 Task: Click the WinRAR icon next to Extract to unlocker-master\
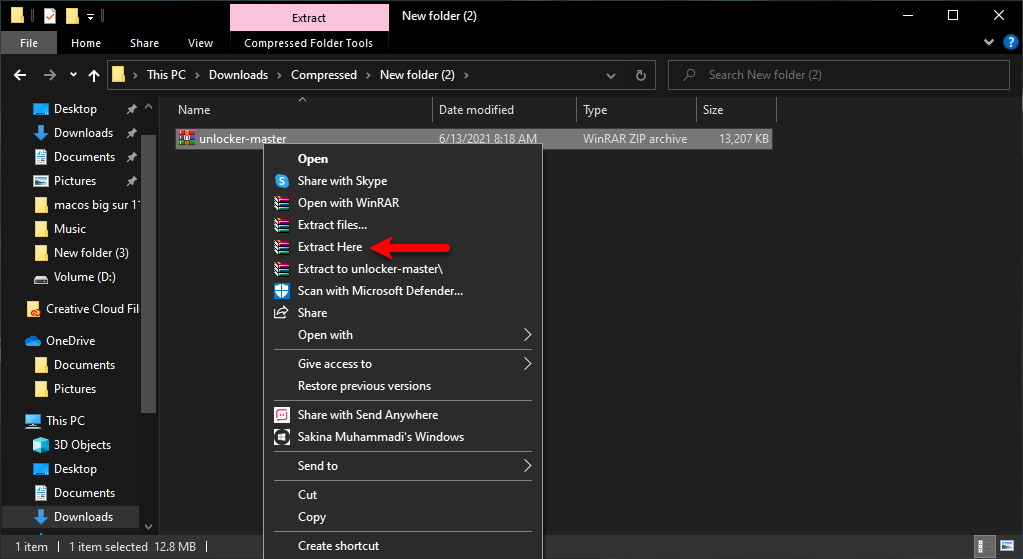click(282, 269)
